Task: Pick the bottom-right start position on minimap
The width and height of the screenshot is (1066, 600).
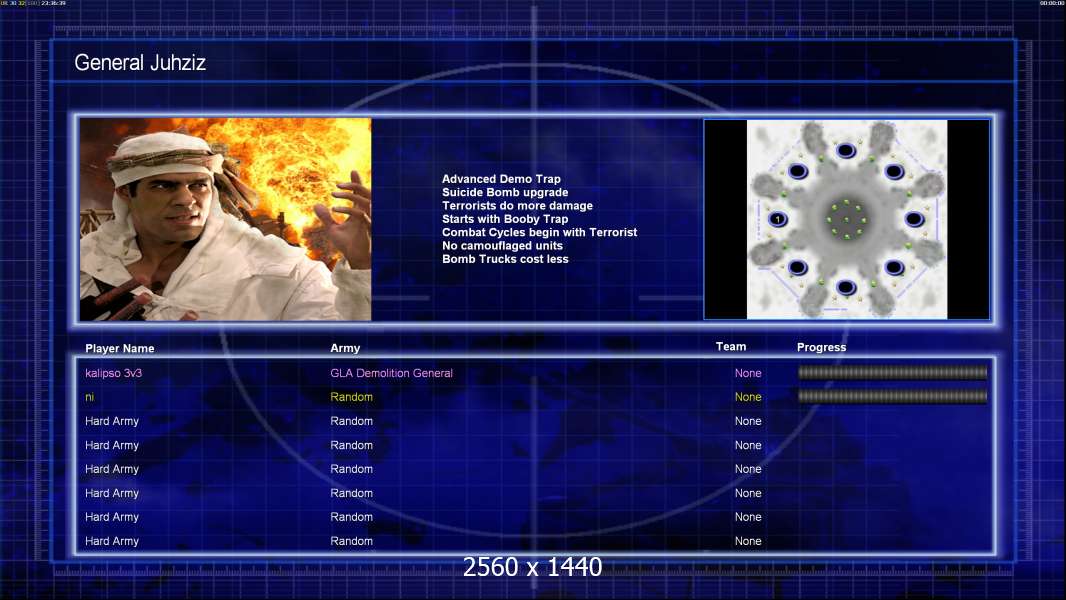Action: [894, 267]
